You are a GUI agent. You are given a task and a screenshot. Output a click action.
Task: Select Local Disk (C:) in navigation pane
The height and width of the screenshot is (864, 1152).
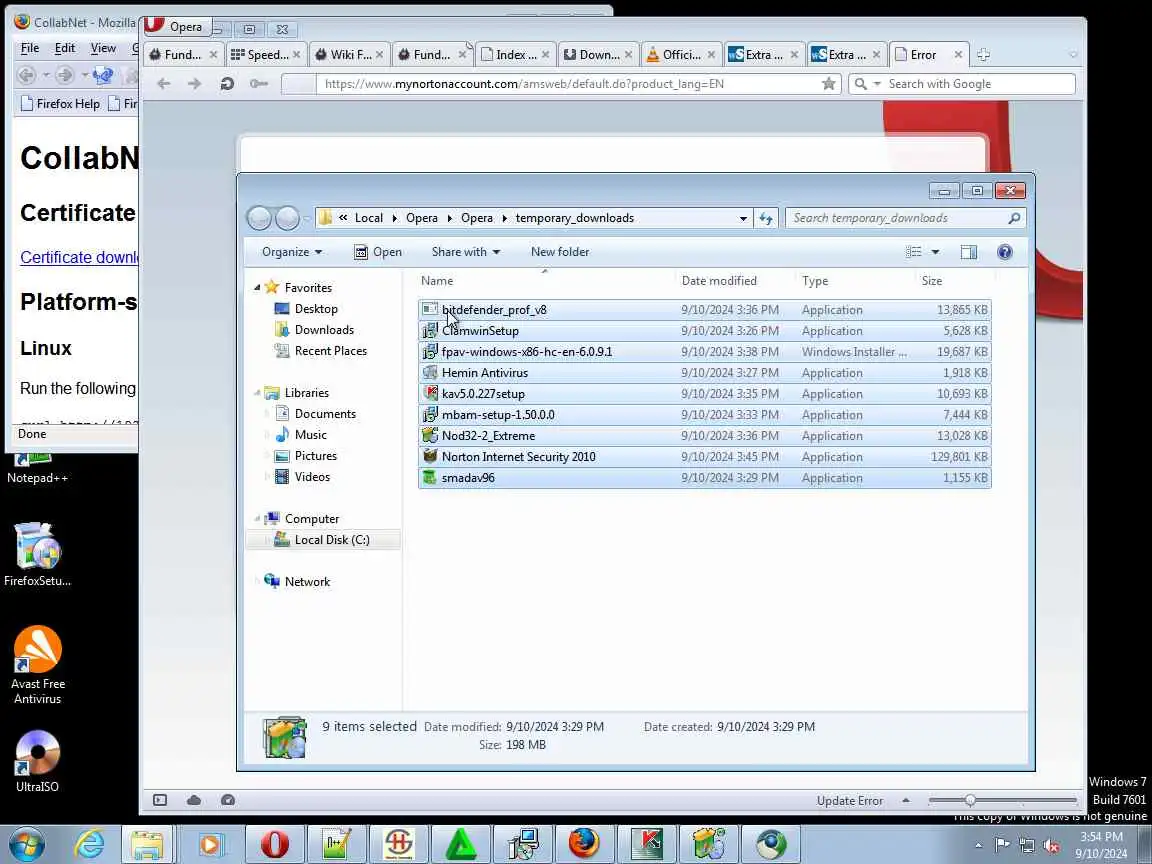(323, 540)
